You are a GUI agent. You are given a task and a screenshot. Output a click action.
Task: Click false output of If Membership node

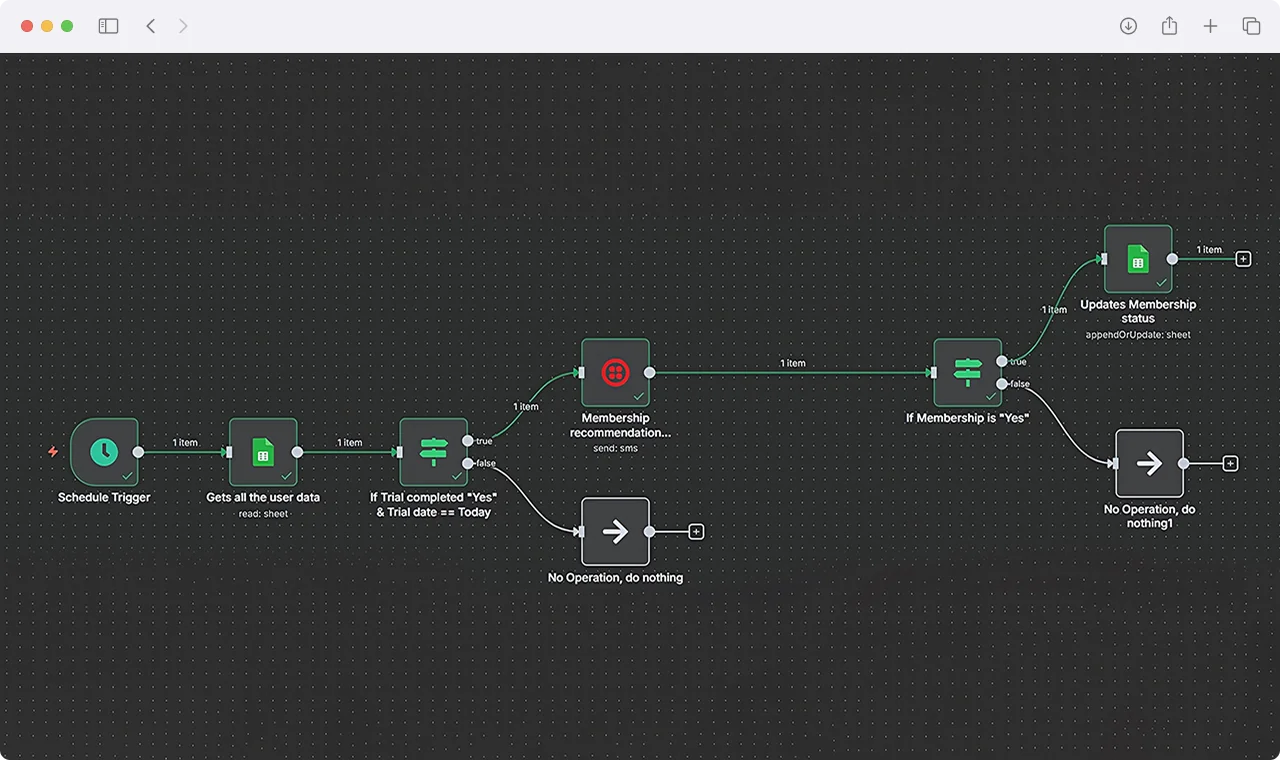1002,383
